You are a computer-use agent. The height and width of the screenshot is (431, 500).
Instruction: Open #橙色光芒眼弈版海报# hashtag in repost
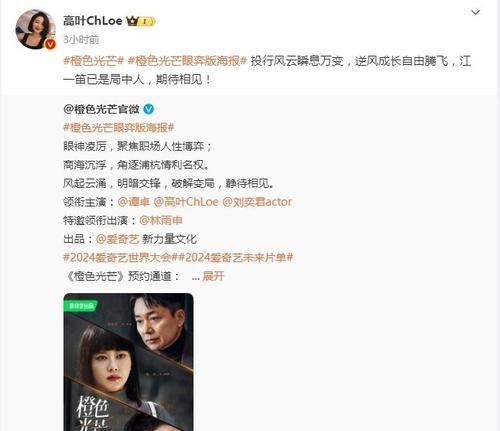[119, 128]
